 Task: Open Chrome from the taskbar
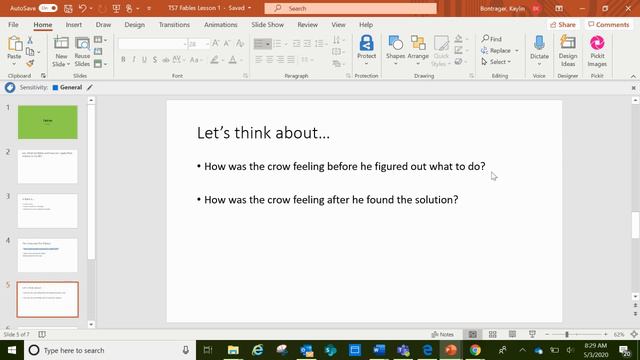[475, 350]
